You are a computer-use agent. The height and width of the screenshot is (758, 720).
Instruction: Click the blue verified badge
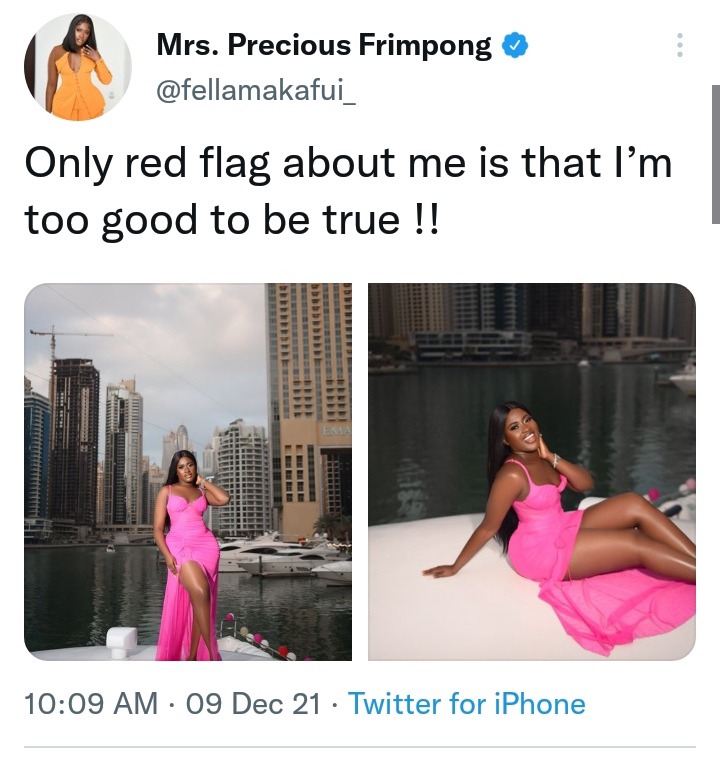click(x=515, y=46)
